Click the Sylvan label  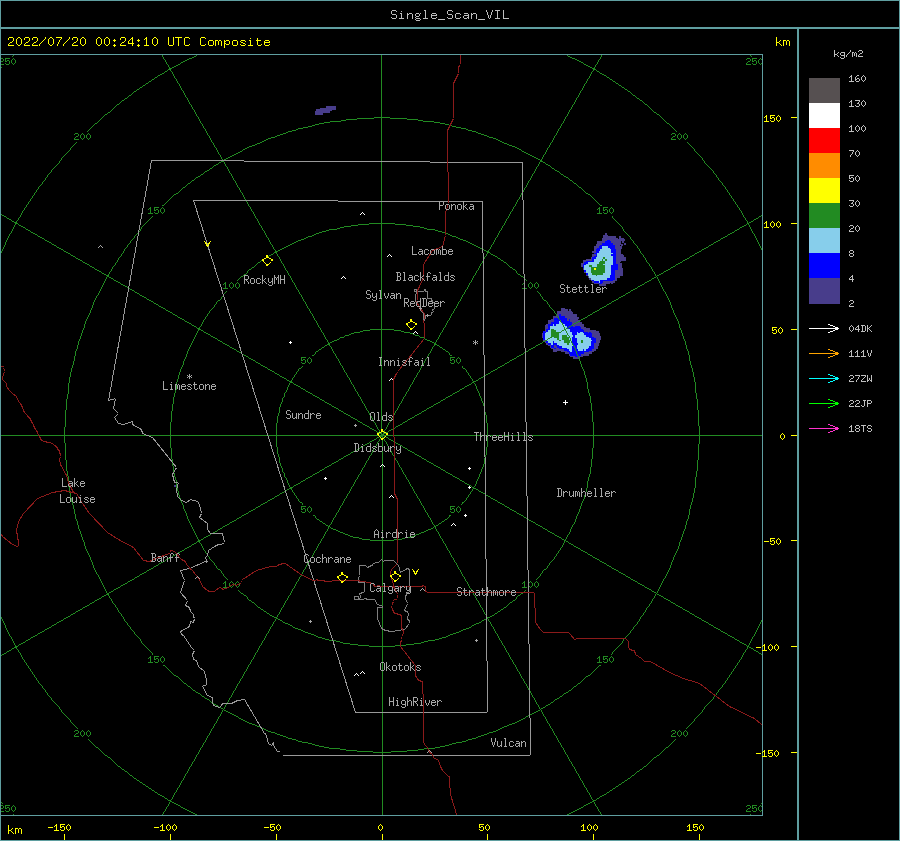point(383,295)
